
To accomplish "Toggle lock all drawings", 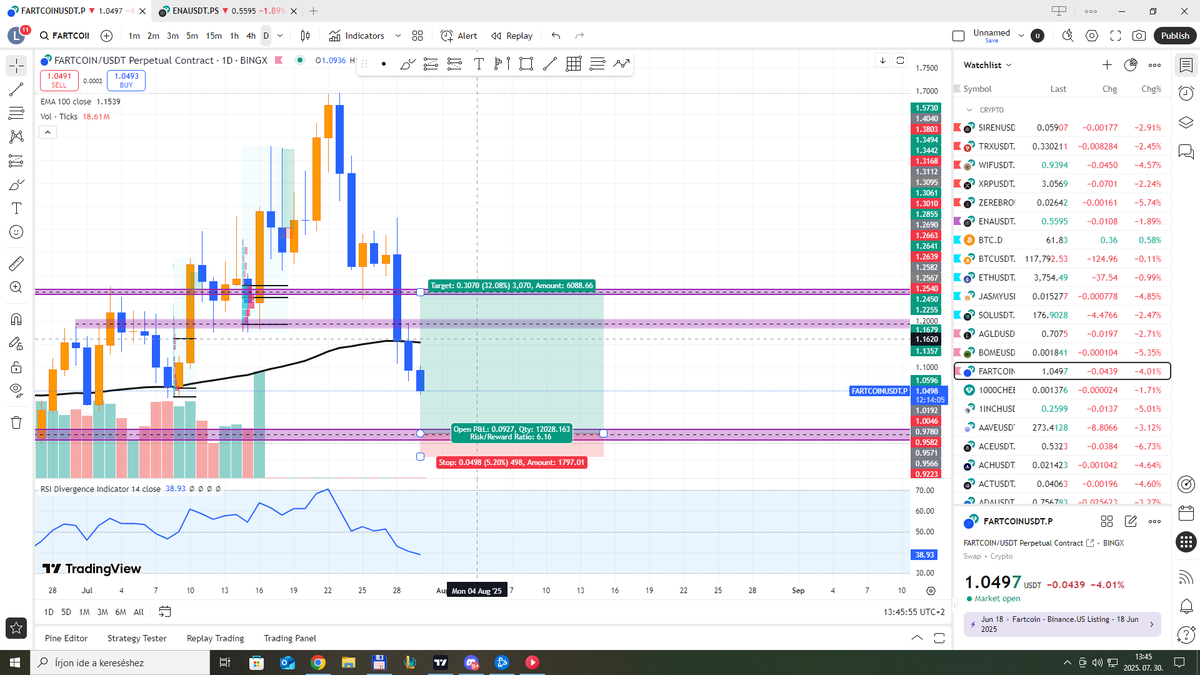I will (16, 367).
